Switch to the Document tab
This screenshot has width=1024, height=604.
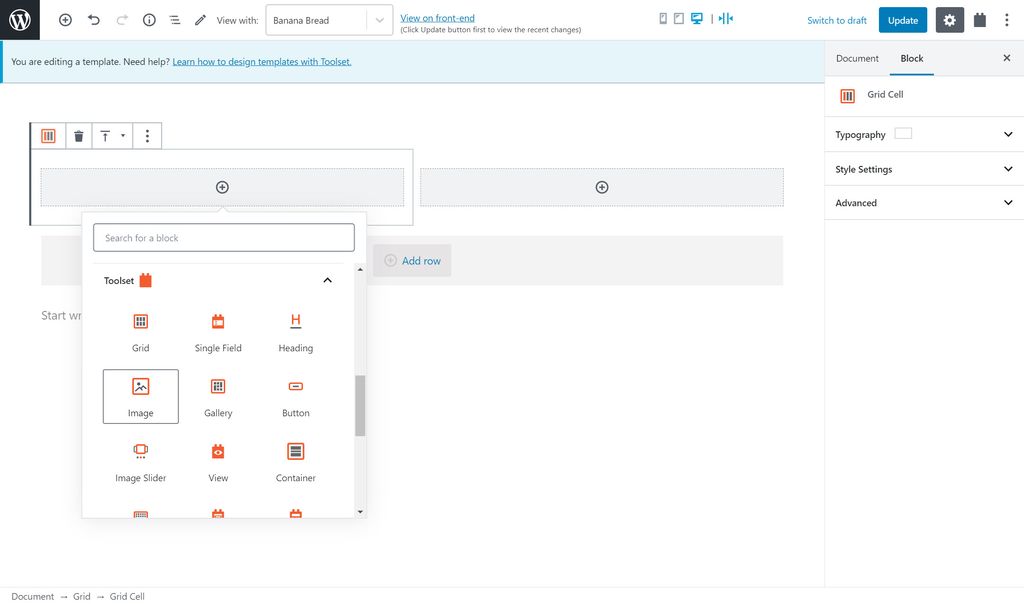click(857, 58)
